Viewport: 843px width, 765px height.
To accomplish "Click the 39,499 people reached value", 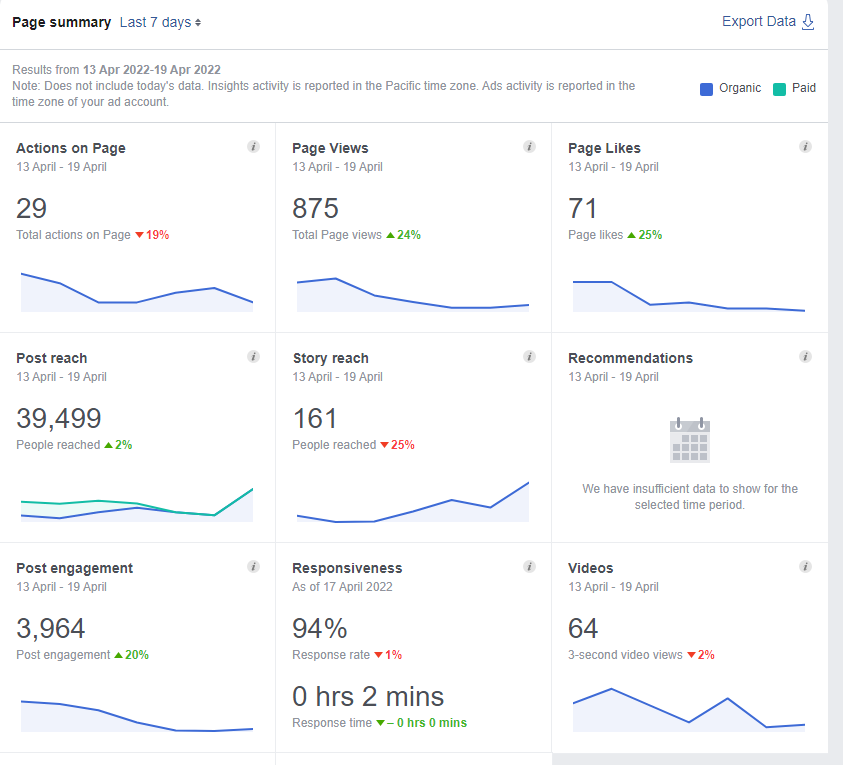I will tap(59, 419).
